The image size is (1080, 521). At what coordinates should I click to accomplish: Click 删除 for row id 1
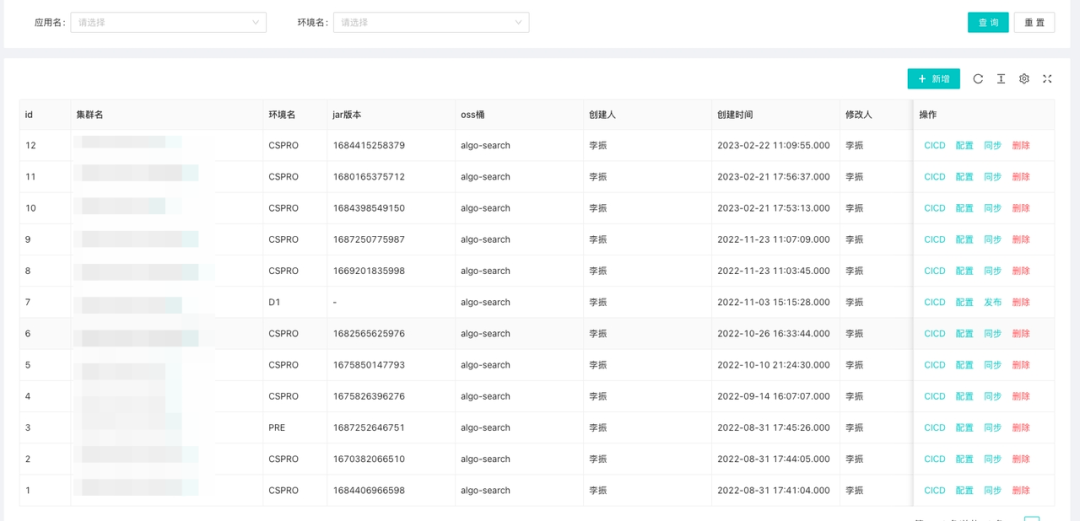1020,491
